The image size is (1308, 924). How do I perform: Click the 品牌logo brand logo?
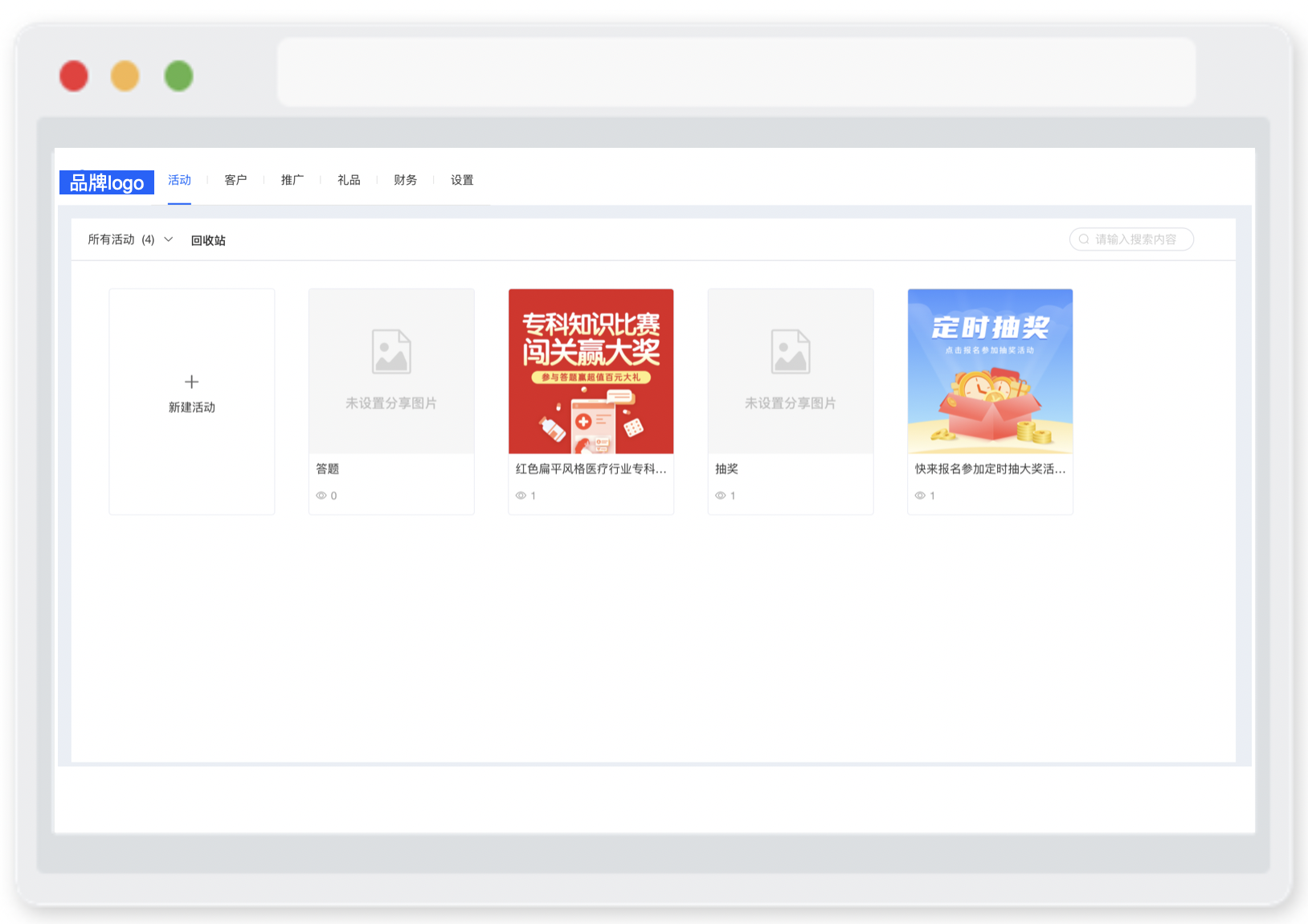point(107,182)
